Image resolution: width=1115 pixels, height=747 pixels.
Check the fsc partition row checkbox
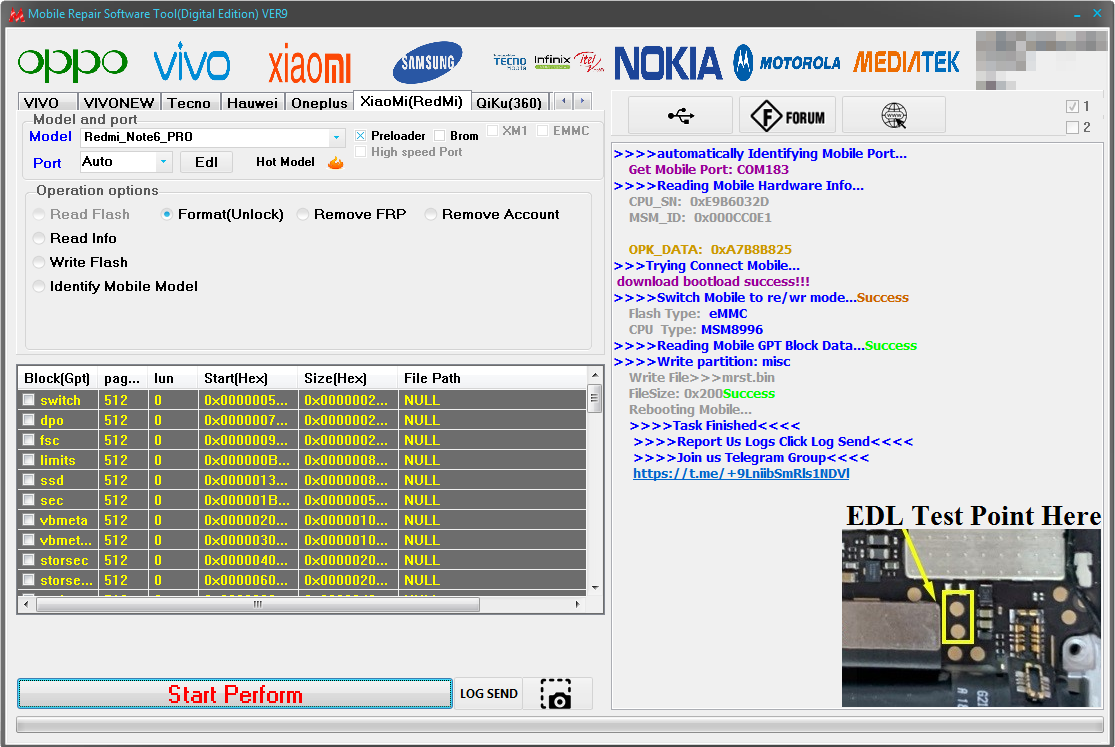28,440
